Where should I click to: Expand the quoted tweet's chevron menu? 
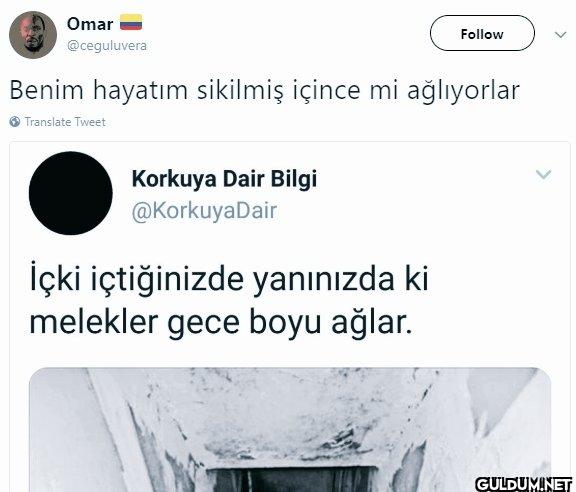[544, 174]
